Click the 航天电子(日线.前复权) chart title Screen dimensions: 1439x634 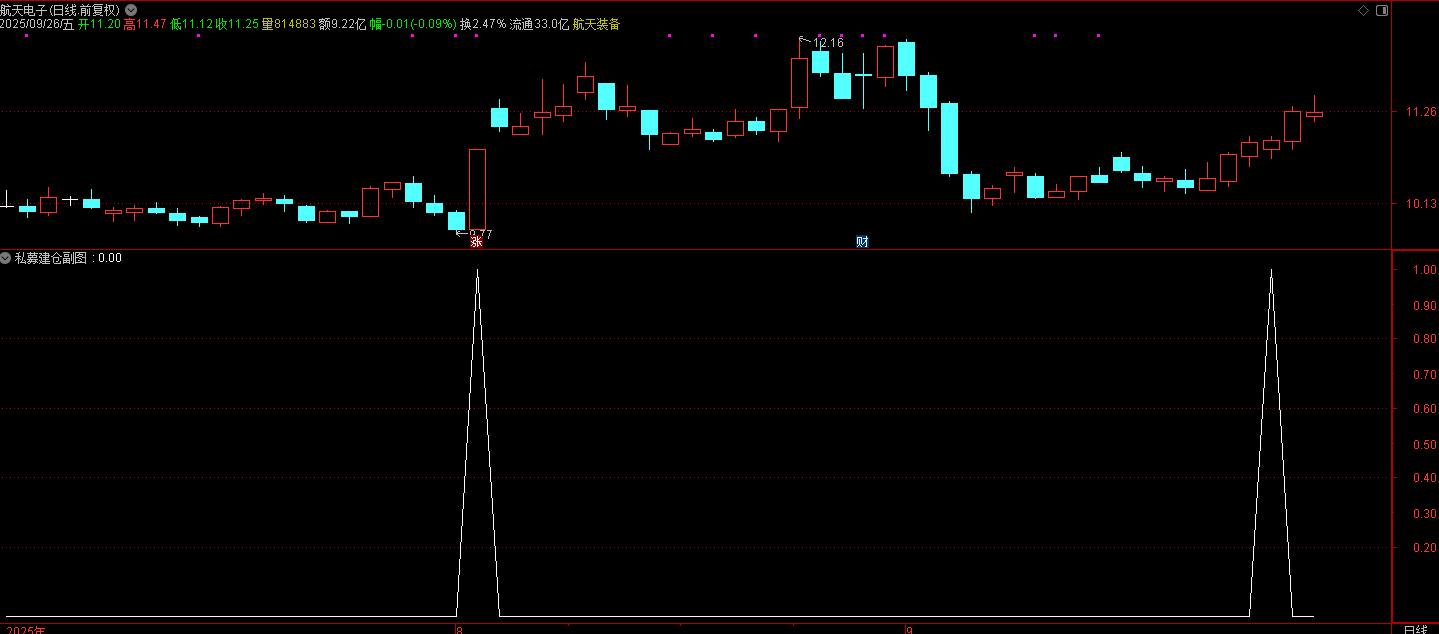(61, 10)
